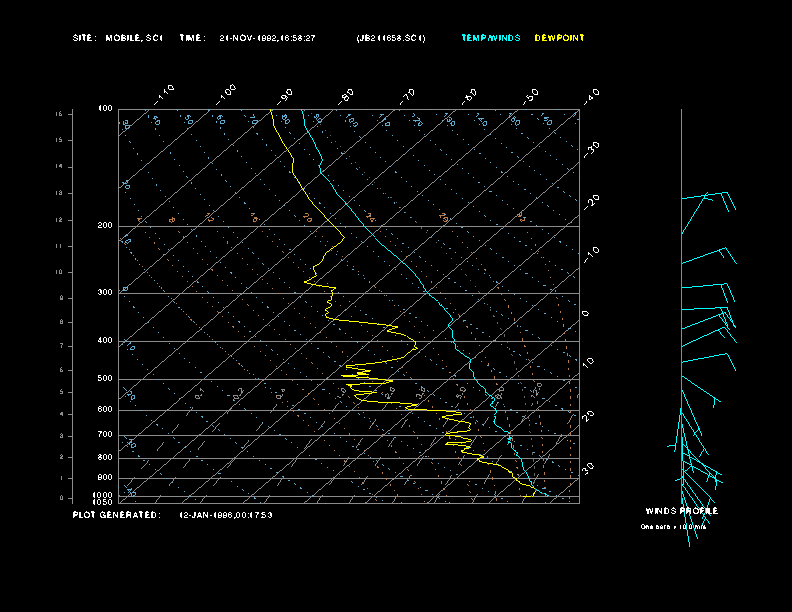
Task: Click the 200 pressure level label
Action: 104,226
